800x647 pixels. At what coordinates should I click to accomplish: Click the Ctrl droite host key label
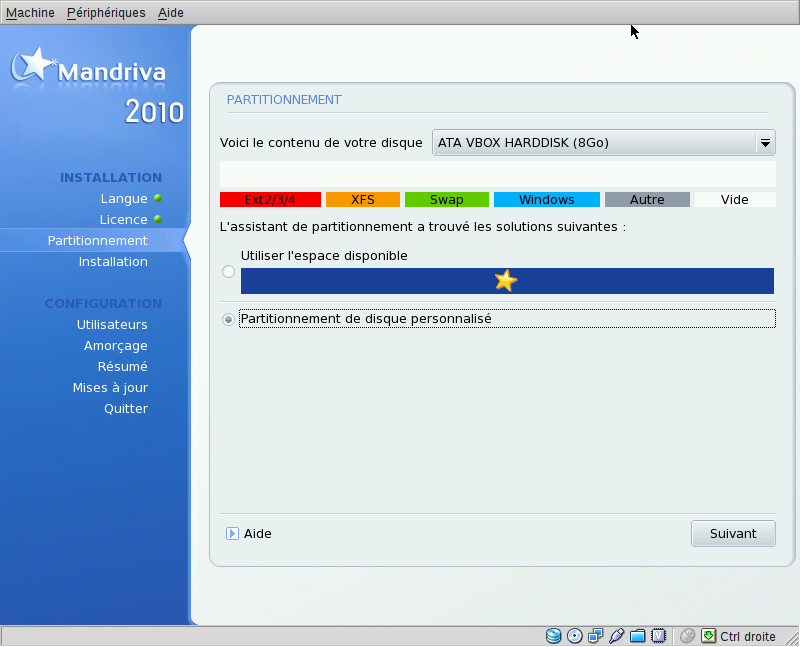click(x=748, y=637)
